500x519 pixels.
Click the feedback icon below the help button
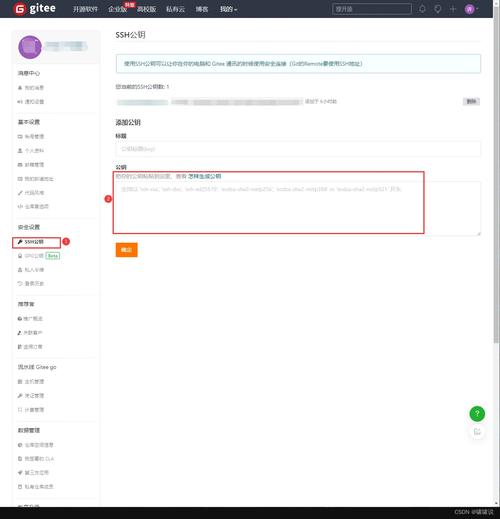[x=477, y=432]
